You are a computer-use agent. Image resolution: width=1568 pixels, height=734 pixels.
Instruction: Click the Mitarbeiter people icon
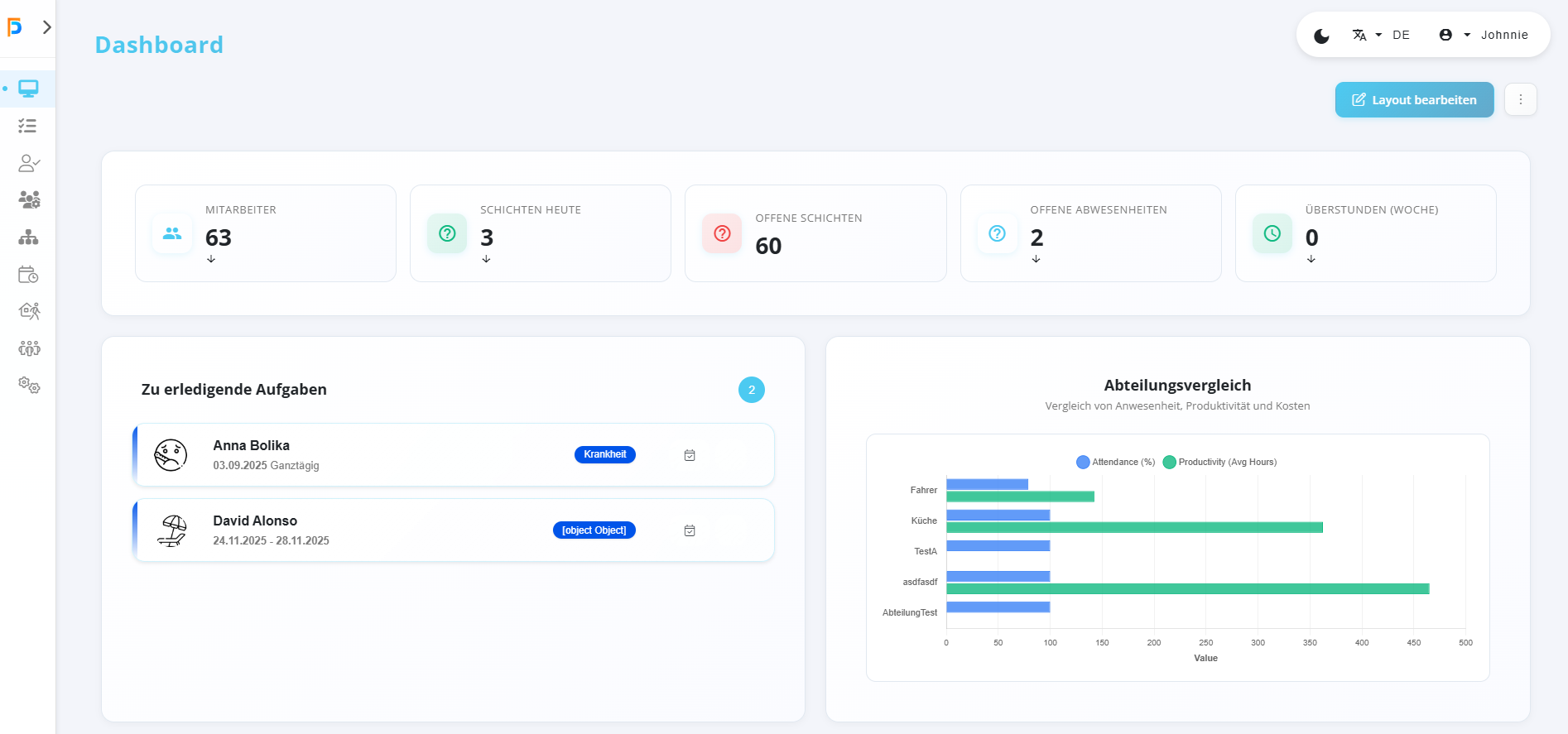172,233
